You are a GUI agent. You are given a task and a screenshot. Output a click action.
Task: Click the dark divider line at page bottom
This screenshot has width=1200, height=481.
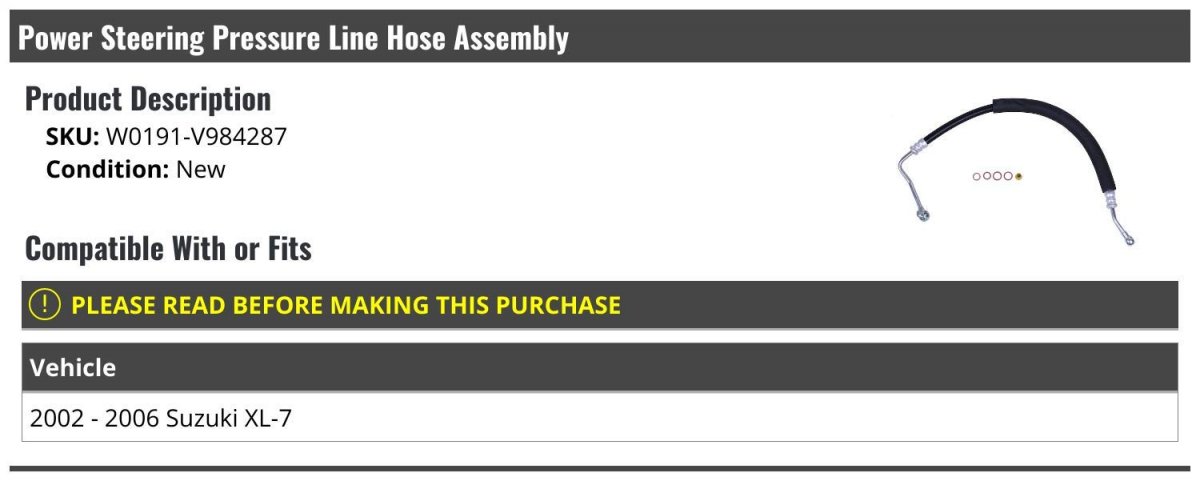coord(600,468)
